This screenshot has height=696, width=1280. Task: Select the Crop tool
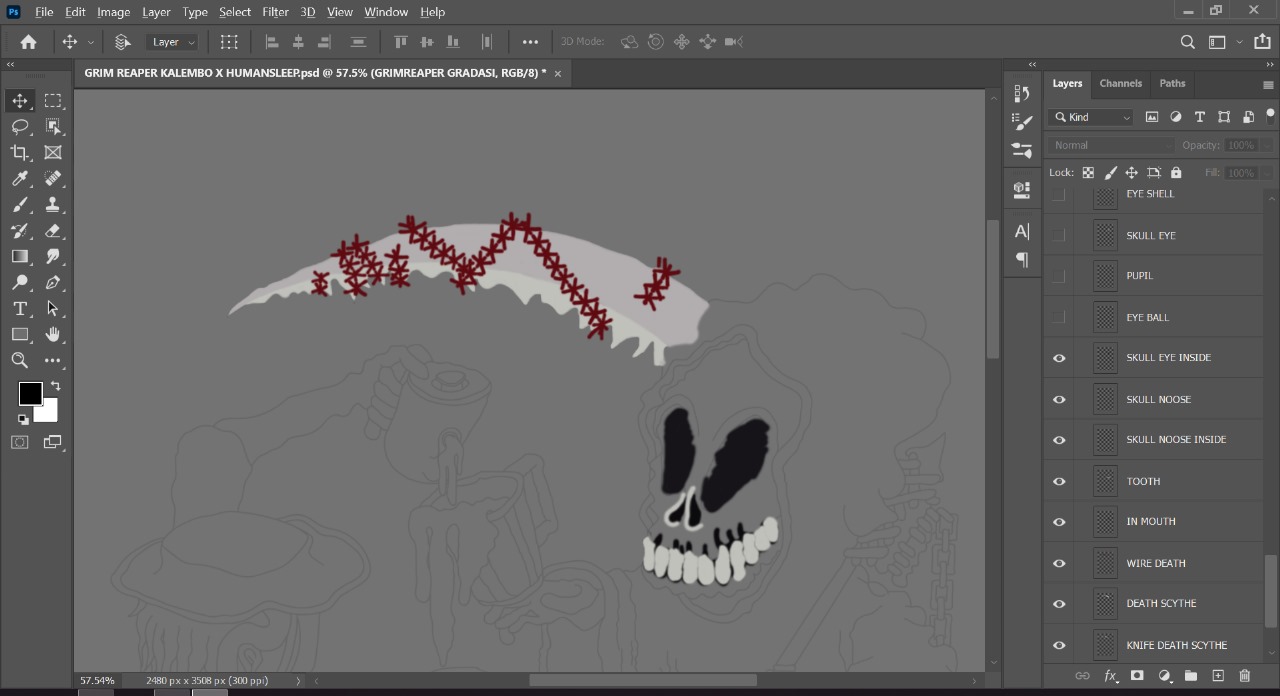point(20,152)
